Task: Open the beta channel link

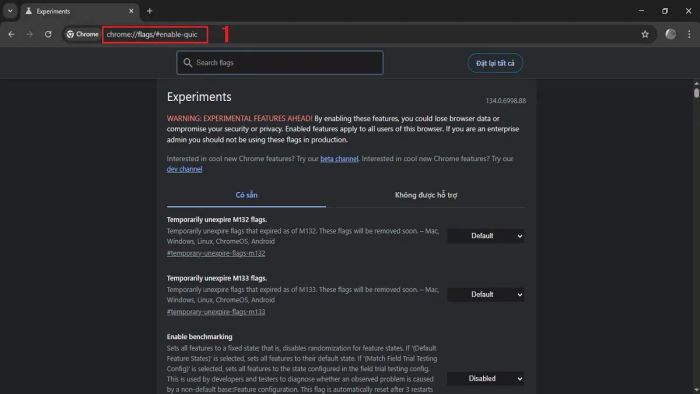Action: (x=339, y=159)
